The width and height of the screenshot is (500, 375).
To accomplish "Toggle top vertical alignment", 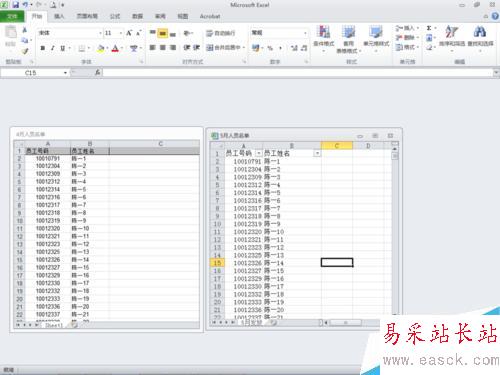I will click(152, 33).
